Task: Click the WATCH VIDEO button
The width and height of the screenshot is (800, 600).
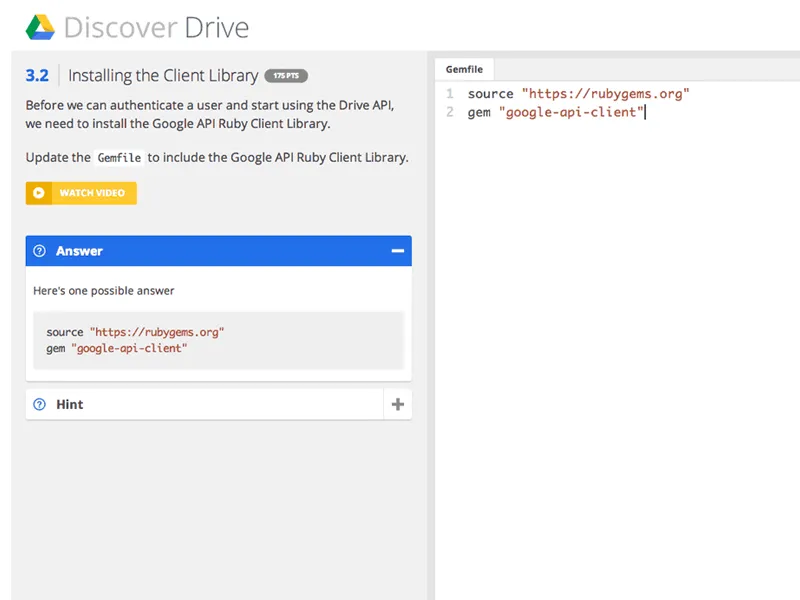Action: 81,193
